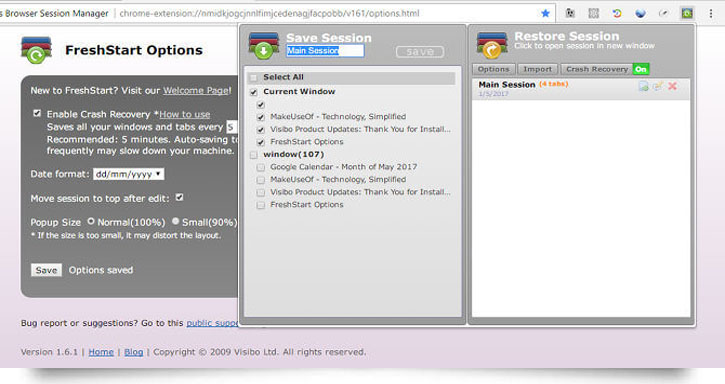Click the export icon on Main Session row
Screen dimensions: 725x384
(x=643, y=86)
